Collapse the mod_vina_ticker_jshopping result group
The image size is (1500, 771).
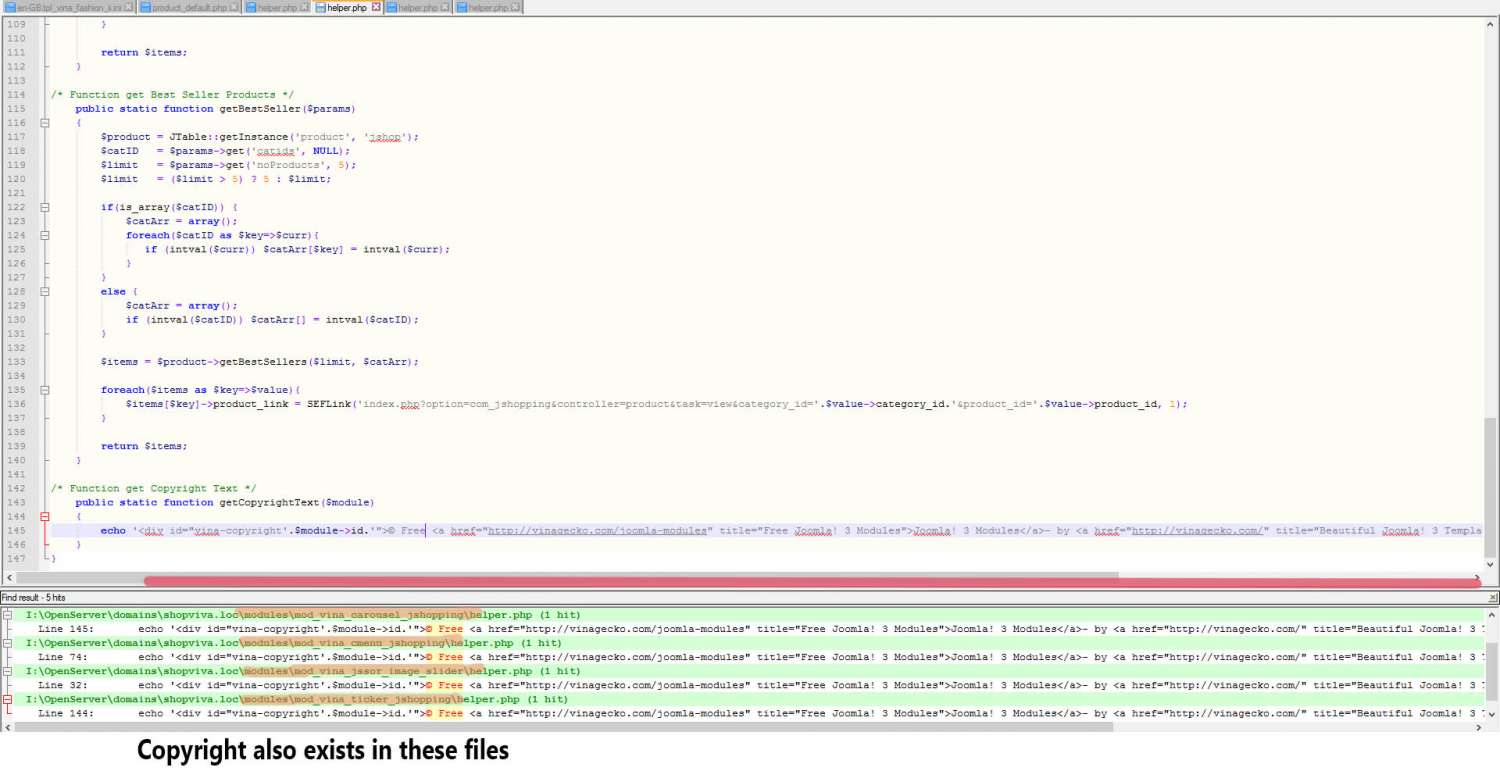point(8,699)
